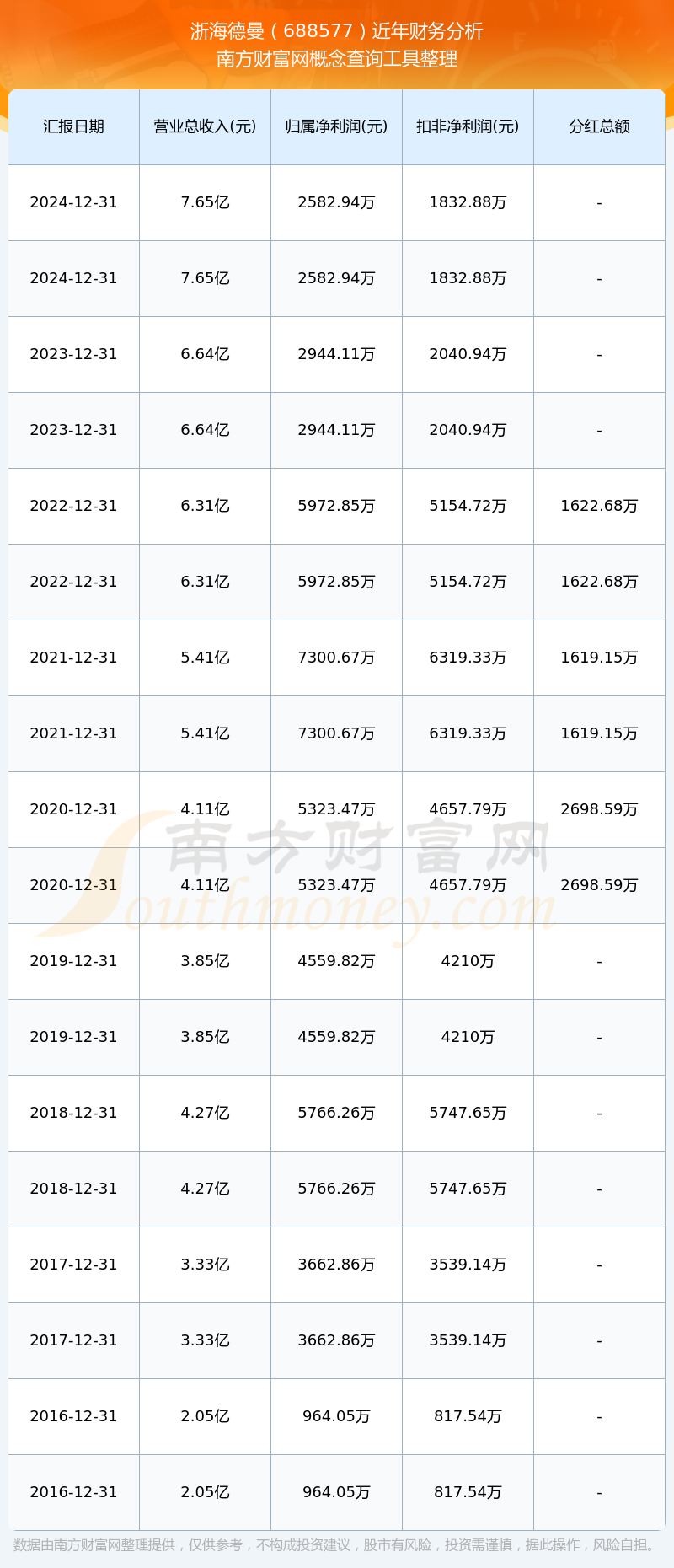Click the footer disclaimer about investment risk
Image resolution: width=674 pixels, height=1568 pixels.
pos(335,1545)
